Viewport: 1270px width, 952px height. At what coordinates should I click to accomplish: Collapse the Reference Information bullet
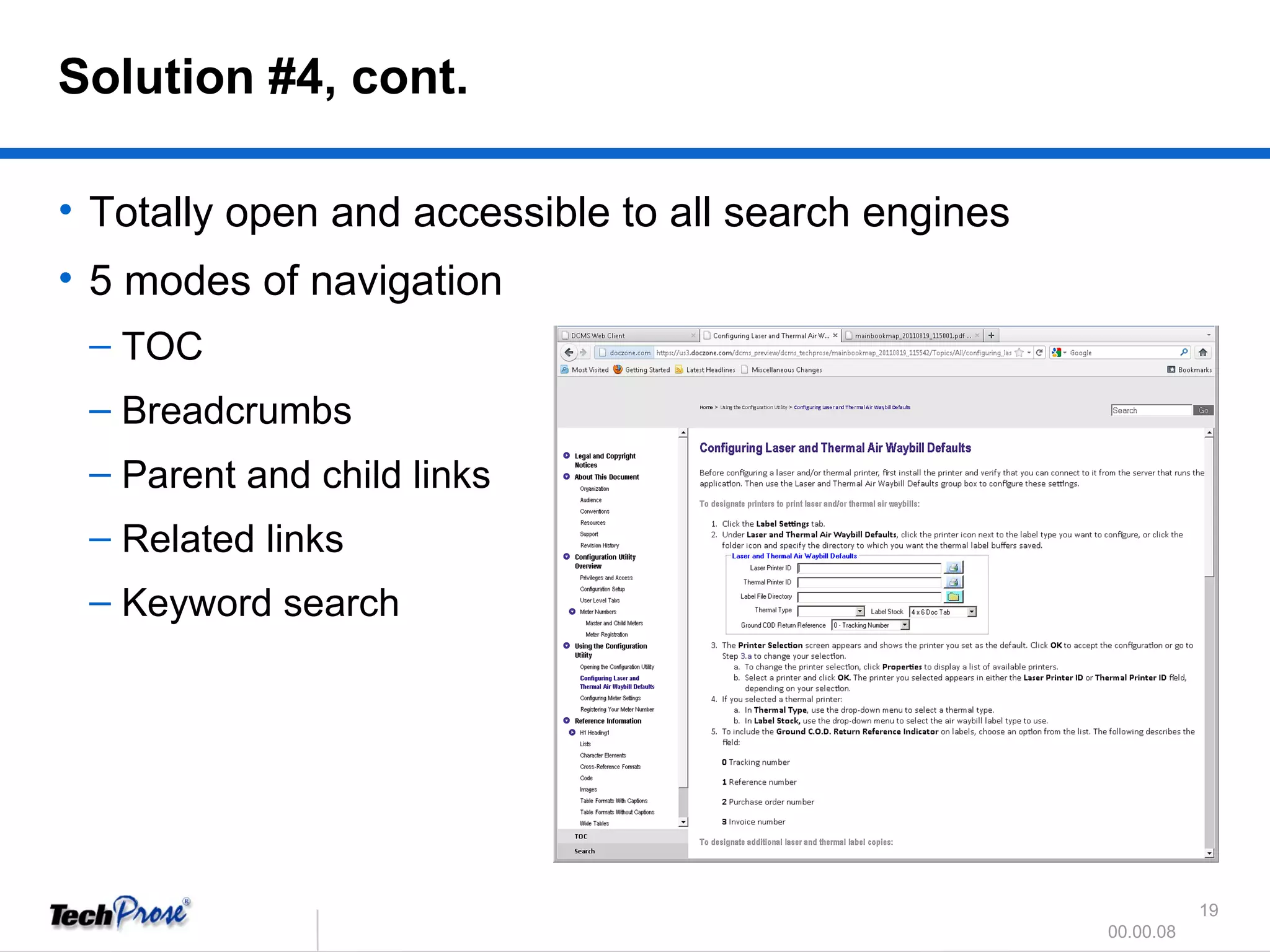(566, 721)
